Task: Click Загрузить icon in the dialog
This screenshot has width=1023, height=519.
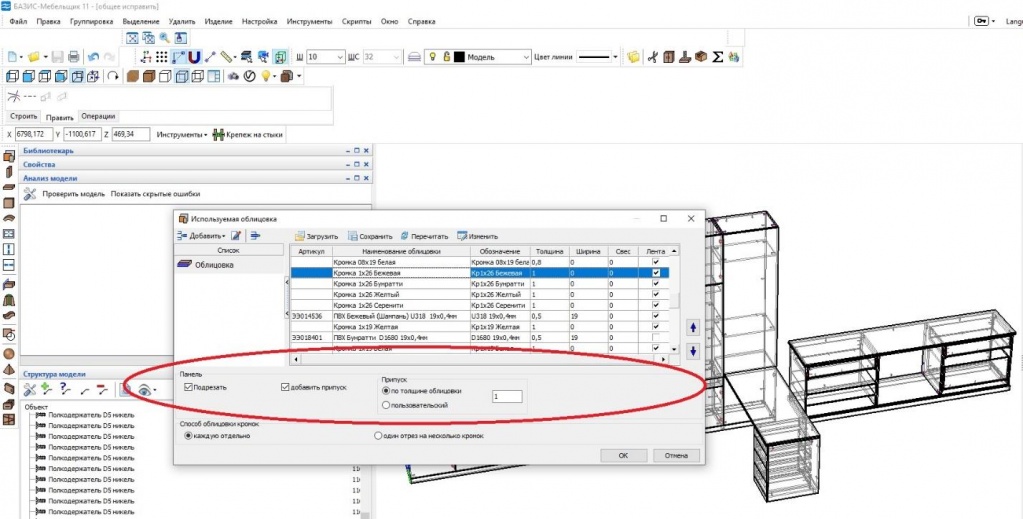Action: pos(300,236)
